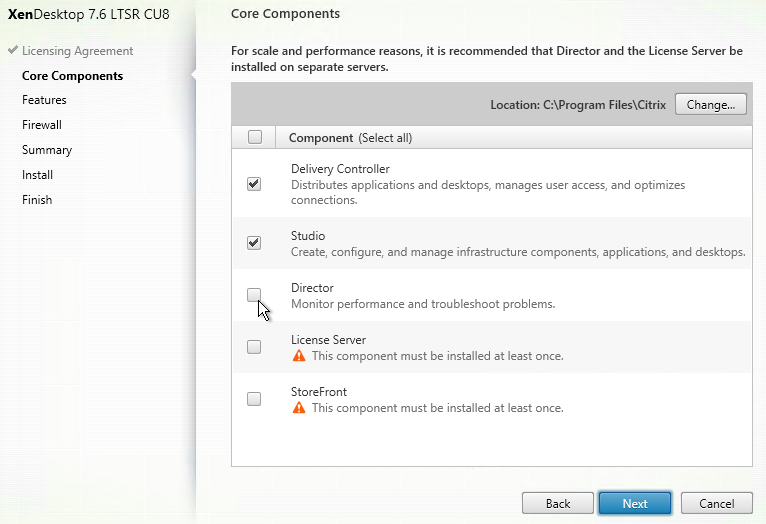Click the Next button
Image resolution: width=766 pixels, height=524 pixels.
(x=635, y=503)
